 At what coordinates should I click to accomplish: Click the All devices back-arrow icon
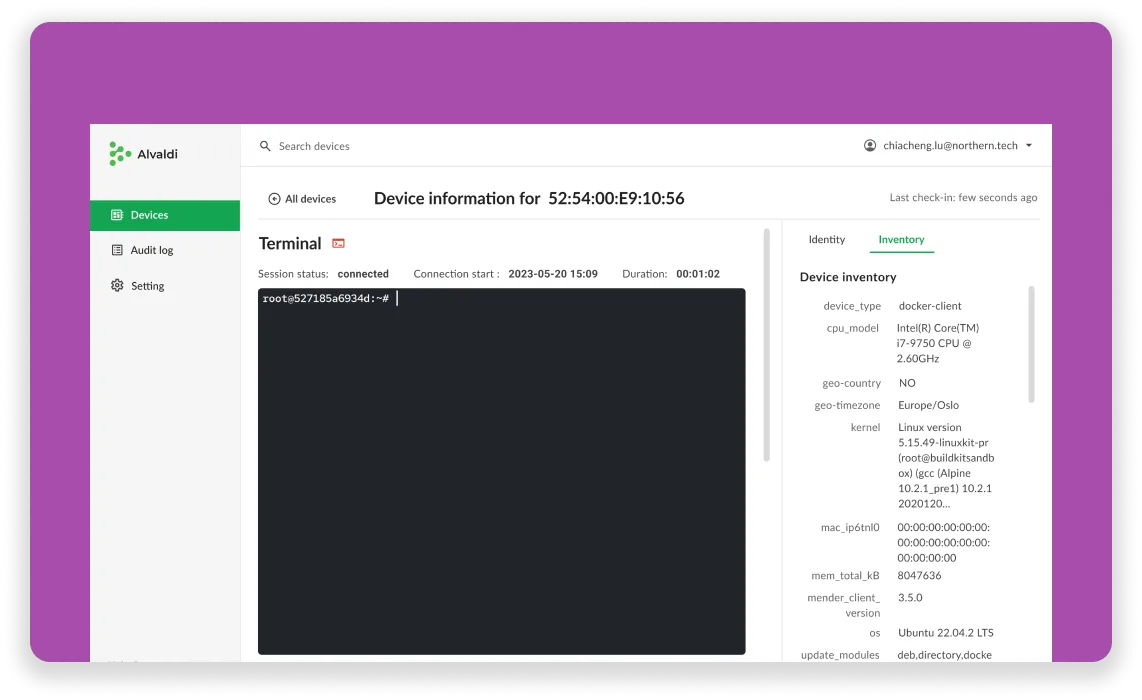[x=274, y=199]
